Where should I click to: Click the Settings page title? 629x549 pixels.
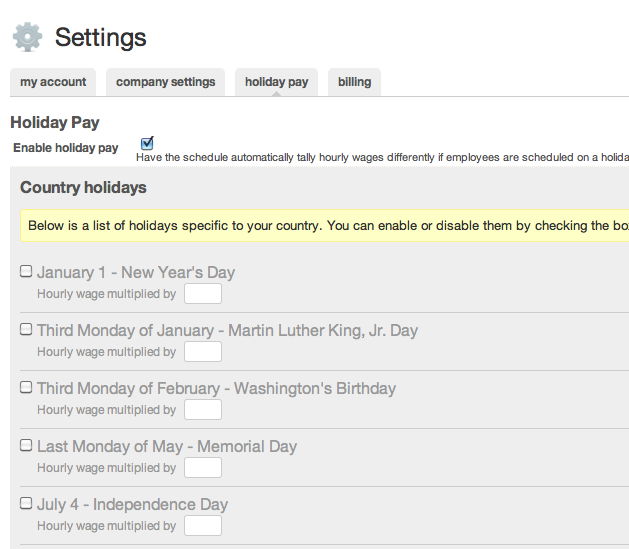point(100,38)
